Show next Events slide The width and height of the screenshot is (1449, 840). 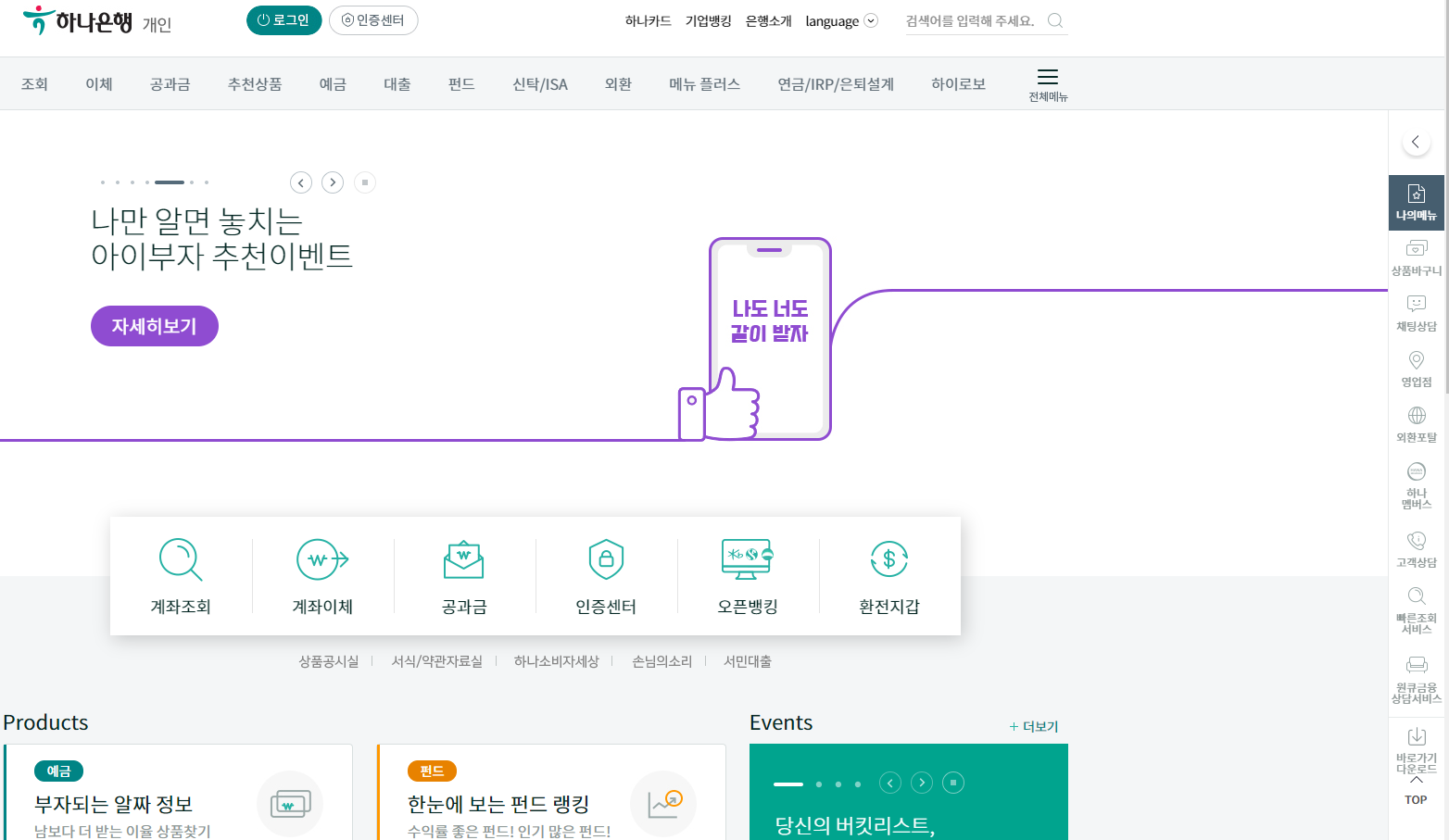click(x=922, y=783)
